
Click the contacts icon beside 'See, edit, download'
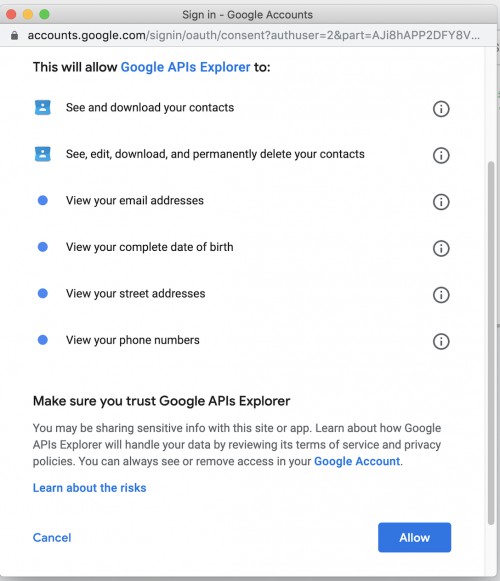click(x=43, y=154)
